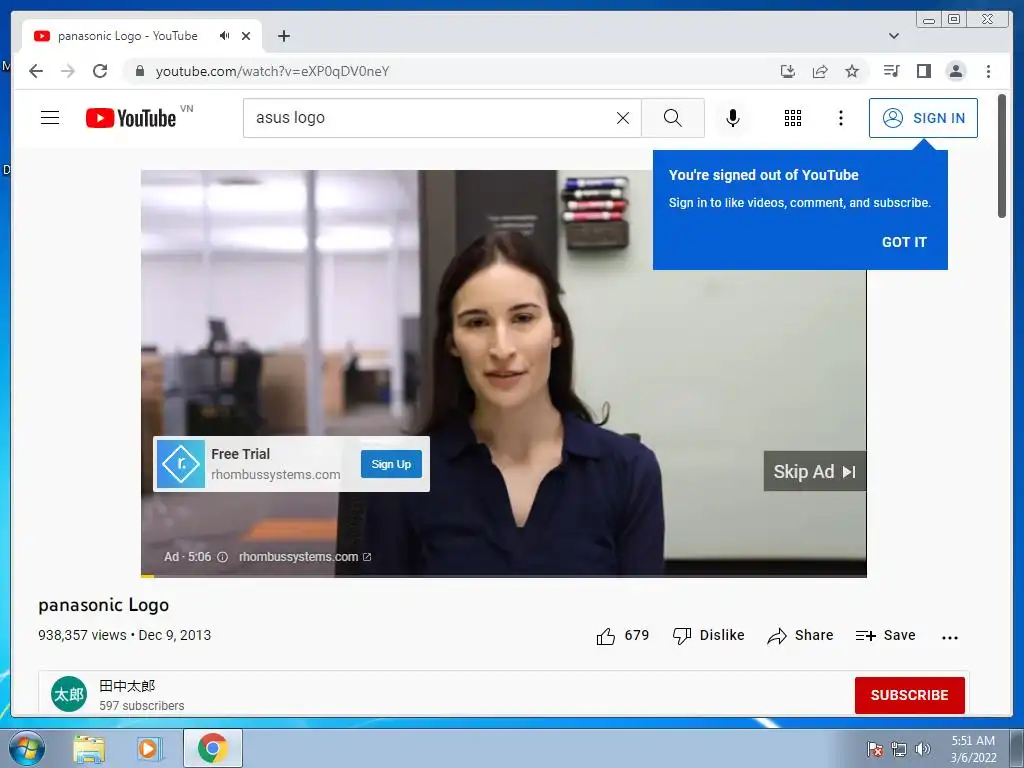Toggle Chrome side panel
1024x768 pixels.
coord(923,71)
